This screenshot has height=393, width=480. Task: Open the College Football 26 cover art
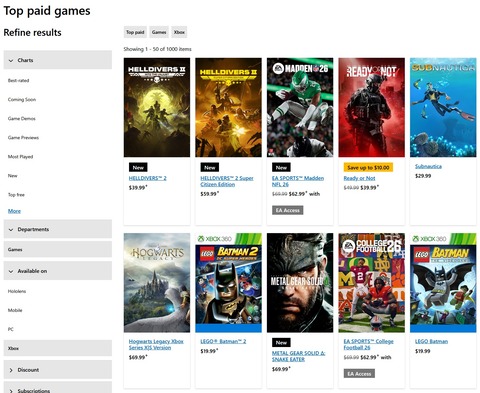click(x=372, y=283)
